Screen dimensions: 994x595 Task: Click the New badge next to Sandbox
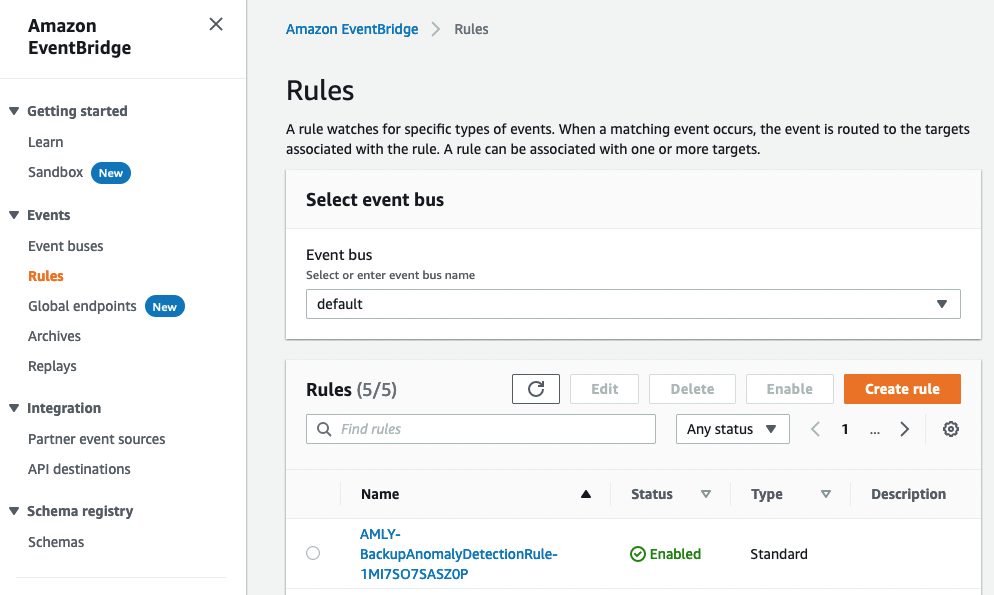110,172
